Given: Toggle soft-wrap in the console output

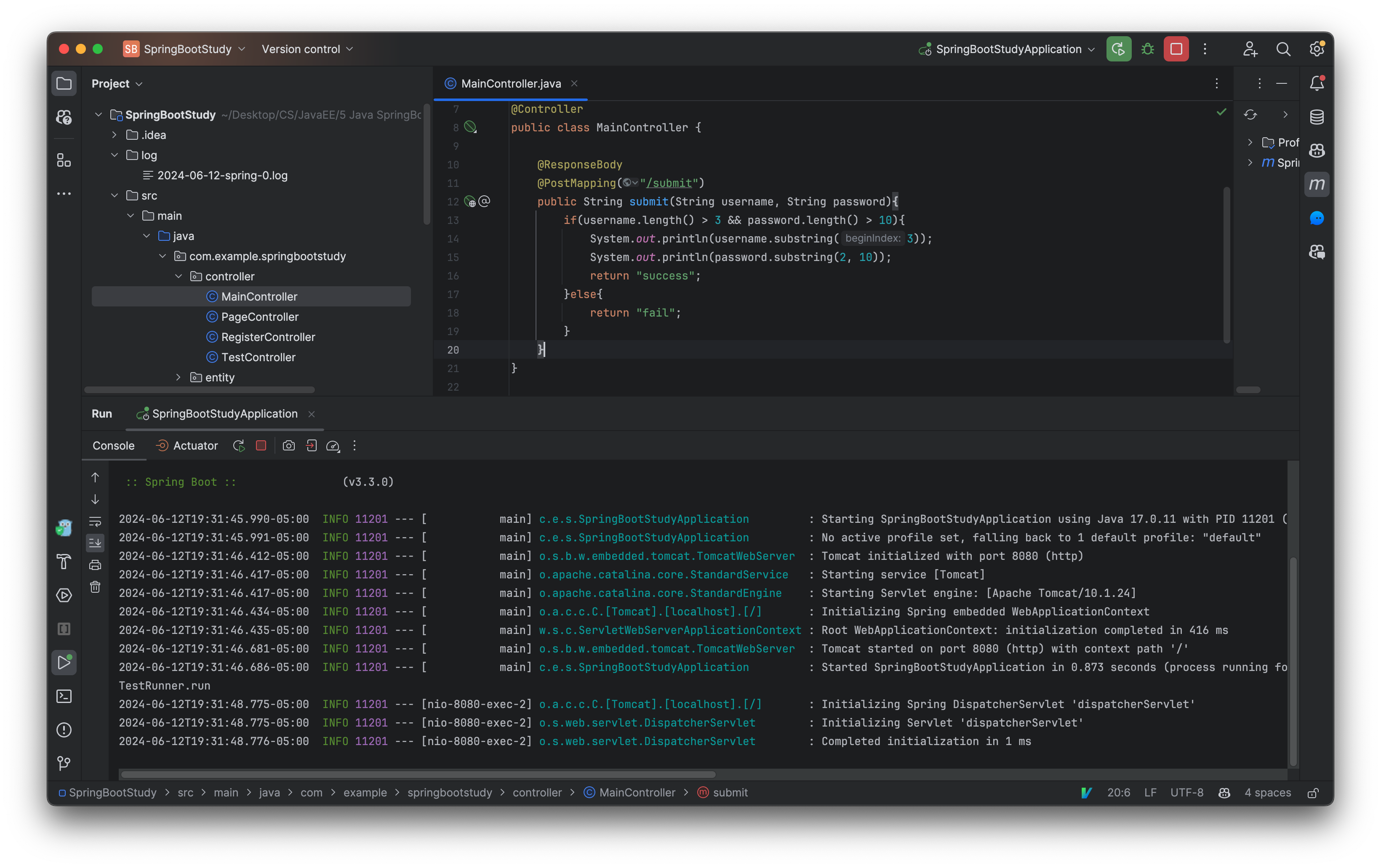Looking at the screenshot, I should (x=95, y=521).
